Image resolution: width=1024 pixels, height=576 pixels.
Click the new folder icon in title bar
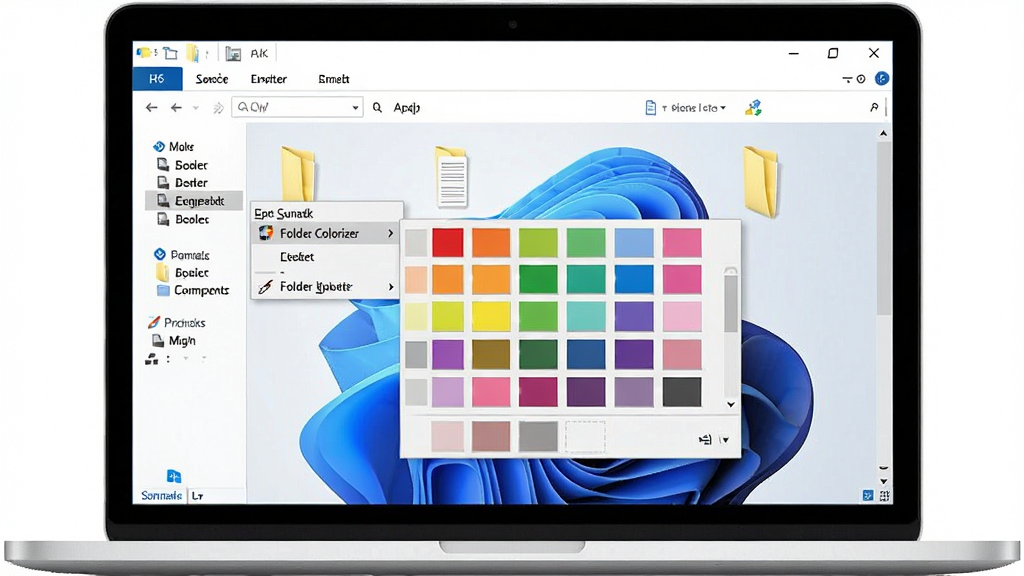170,53
